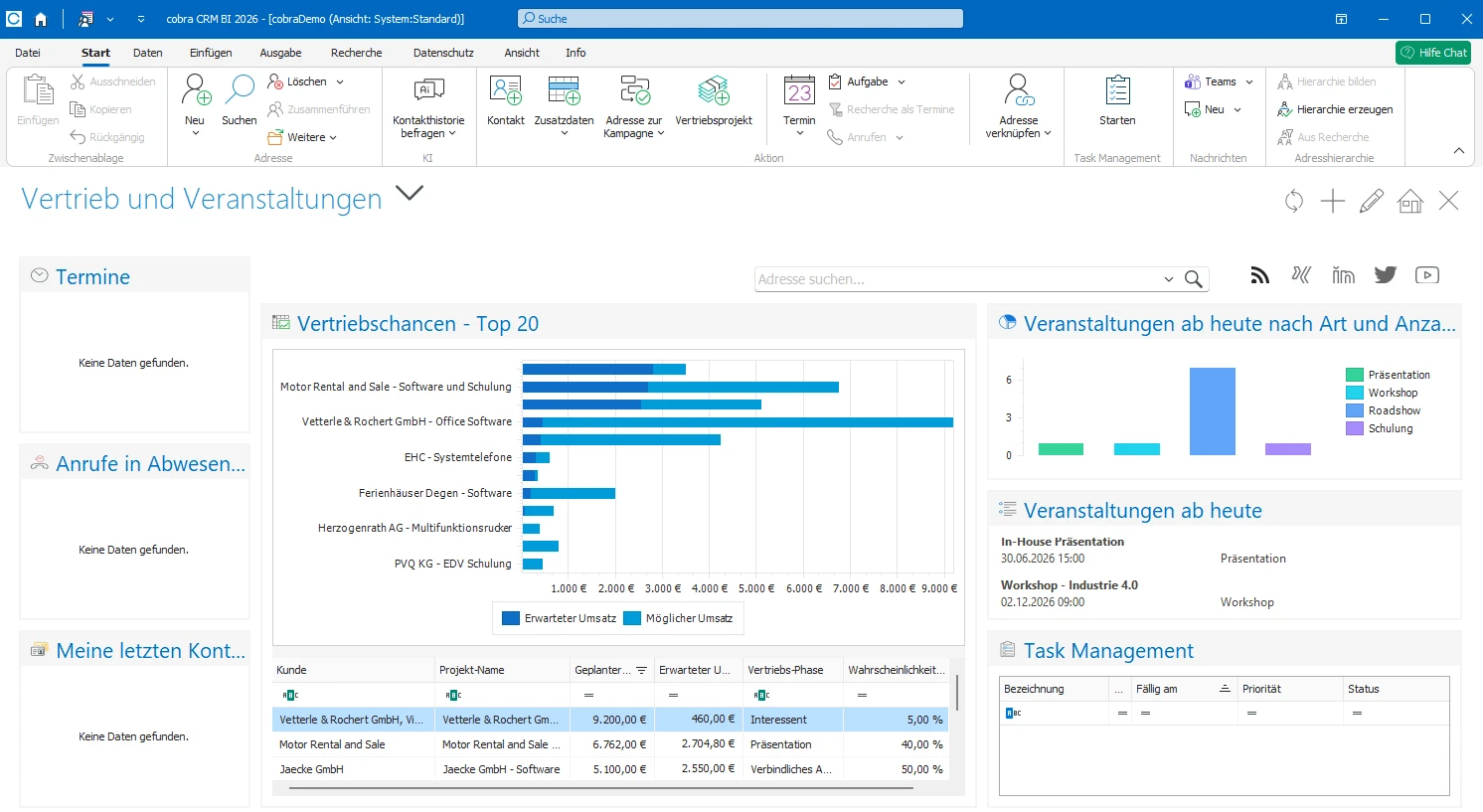Click Adresse verknüpfen in the ribbon
The height and width of the screenshot is (812, 1483).
click(1019, 105)
